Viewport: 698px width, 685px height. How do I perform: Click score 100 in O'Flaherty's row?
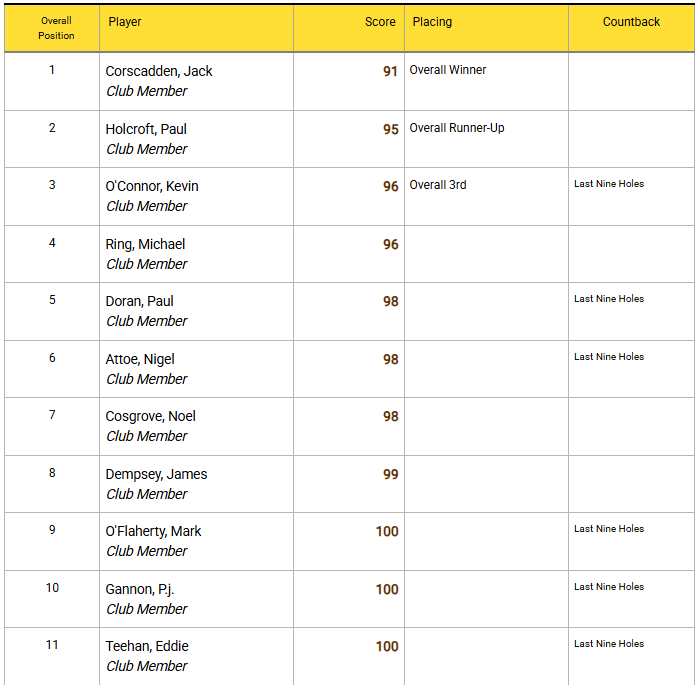point(387,531)
